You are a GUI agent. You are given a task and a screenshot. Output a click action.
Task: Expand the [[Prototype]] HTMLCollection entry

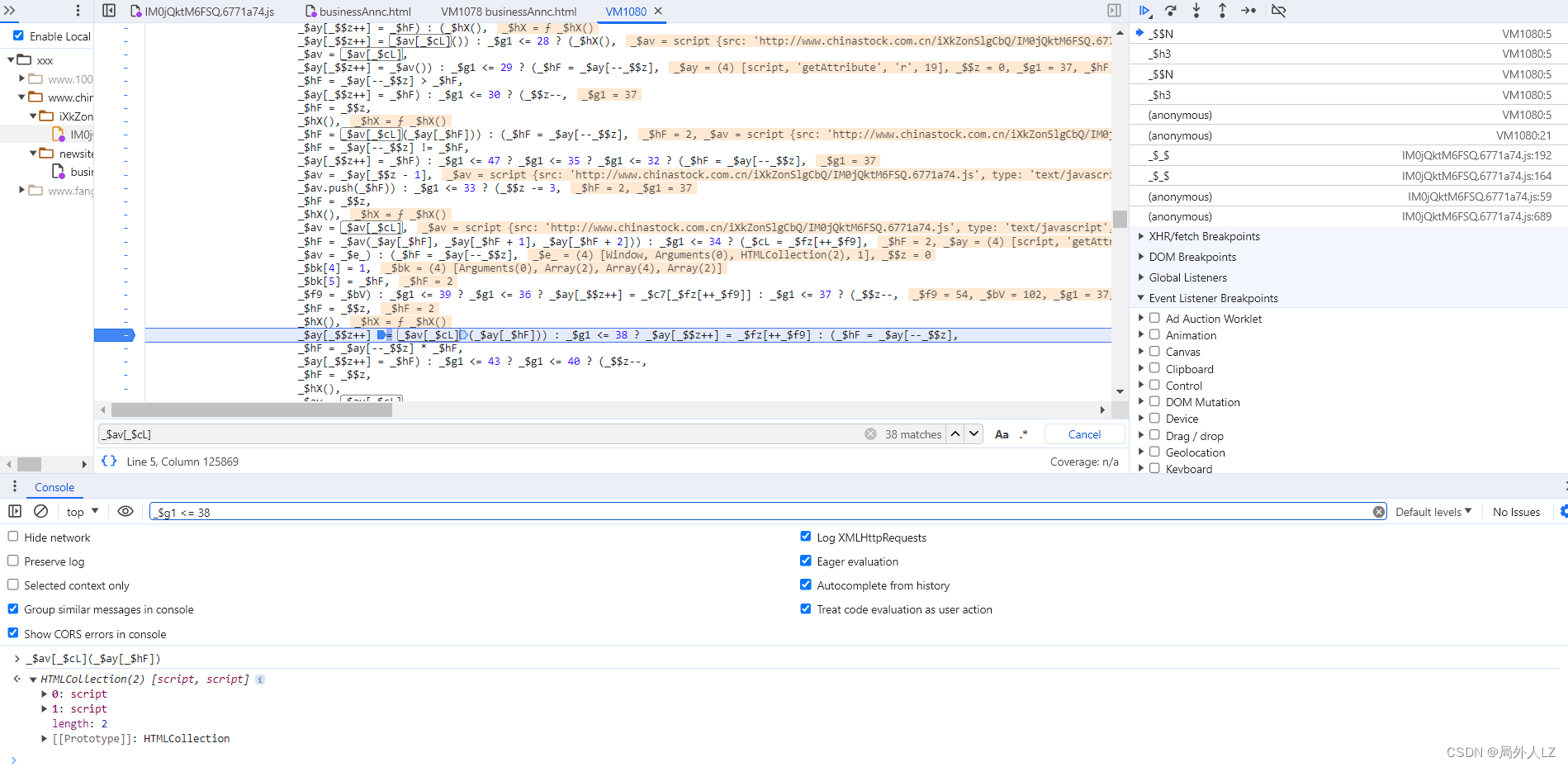(x=44, y=738)
